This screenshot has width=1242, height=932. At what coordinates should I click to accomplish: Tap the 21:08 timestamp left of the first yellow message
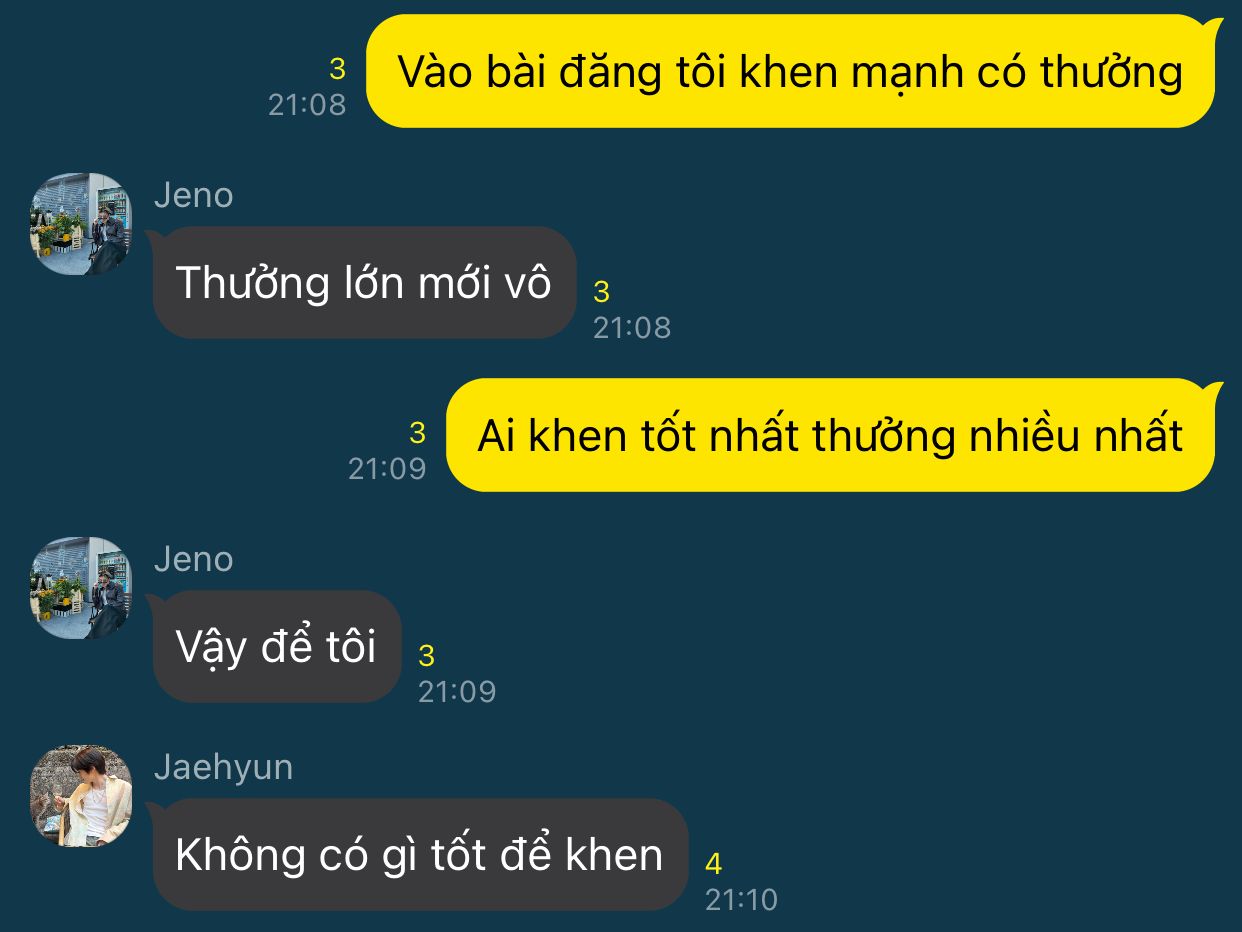coord(307,104)
